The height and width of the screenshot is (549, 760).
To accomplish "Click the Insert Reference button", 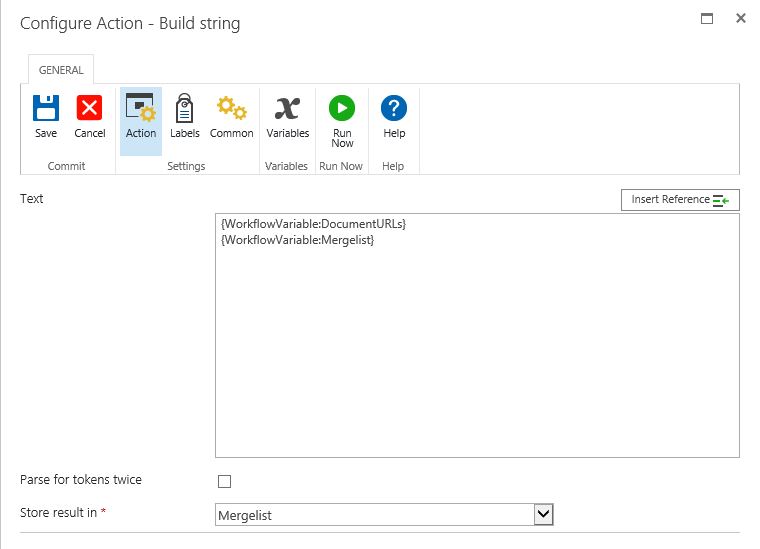I will (680, 200).
